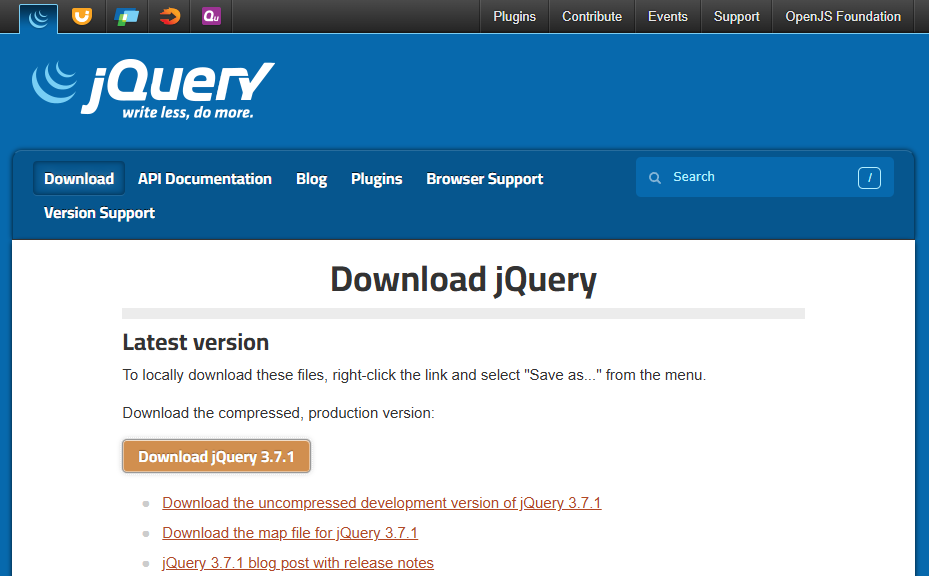Click the jQuery project icon in top bar

(x=38, y=17)
